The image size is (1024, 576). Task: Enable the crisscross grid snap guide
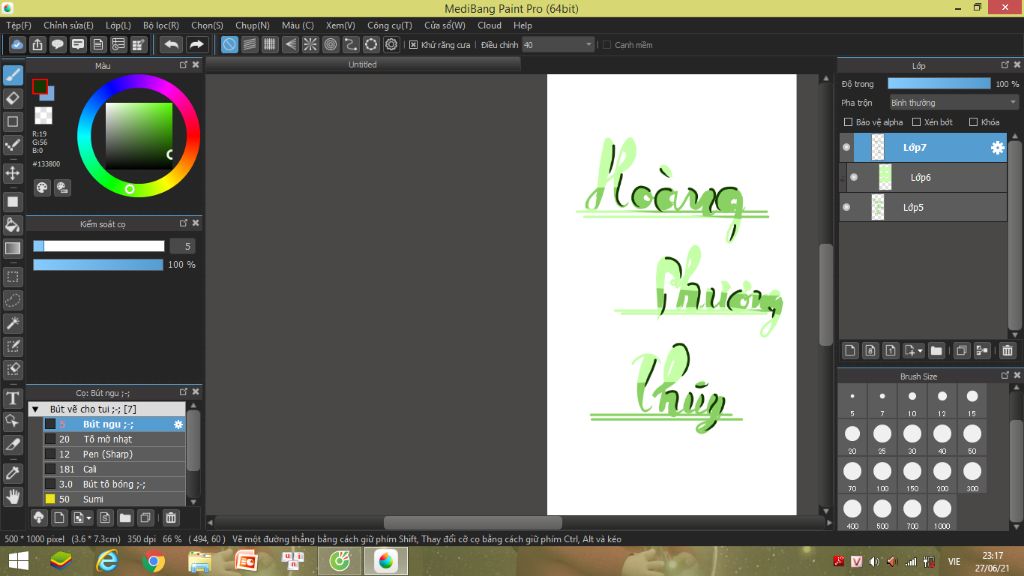[270, 44]
